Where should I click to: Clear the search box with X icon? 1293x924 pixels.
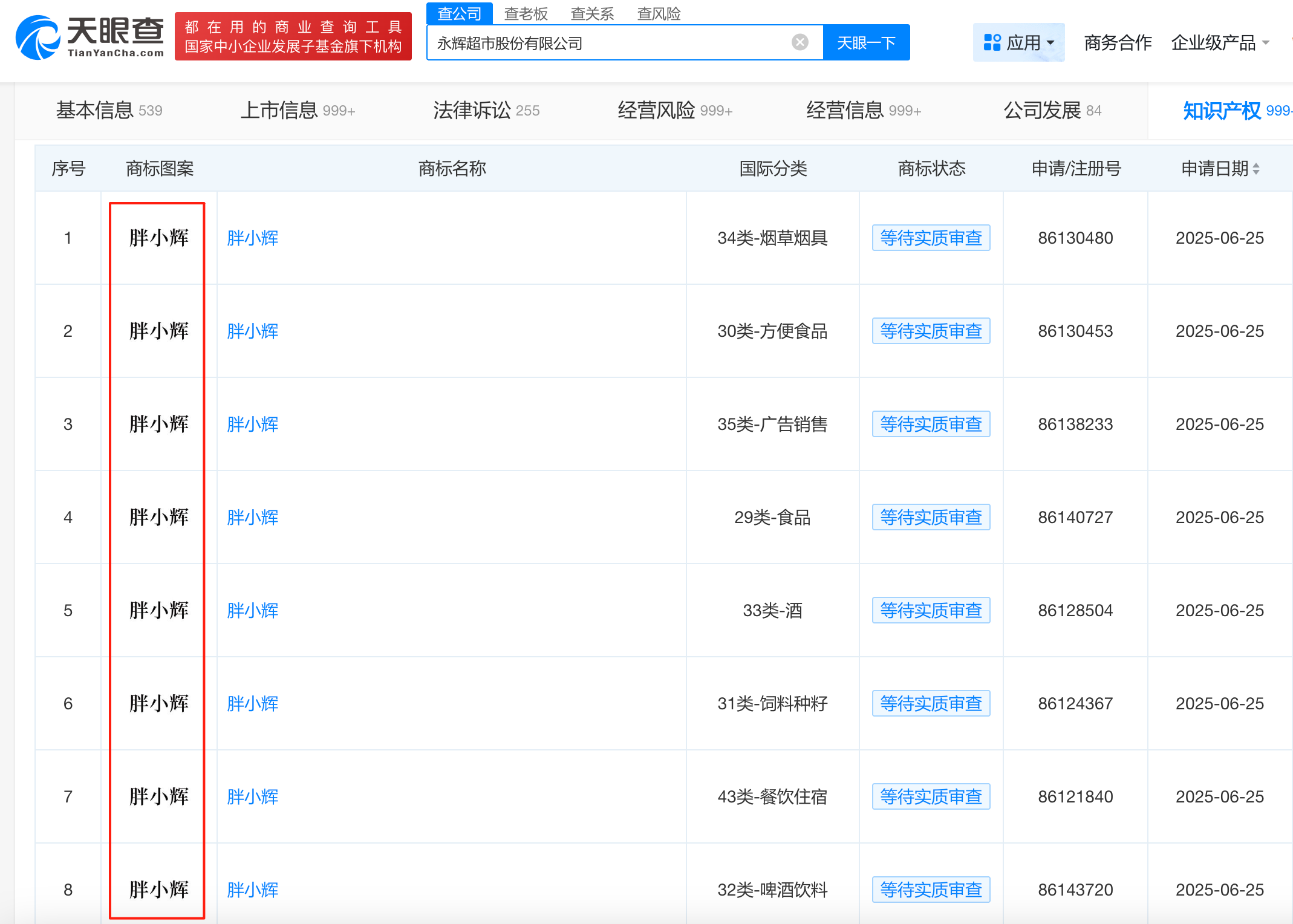800,42
